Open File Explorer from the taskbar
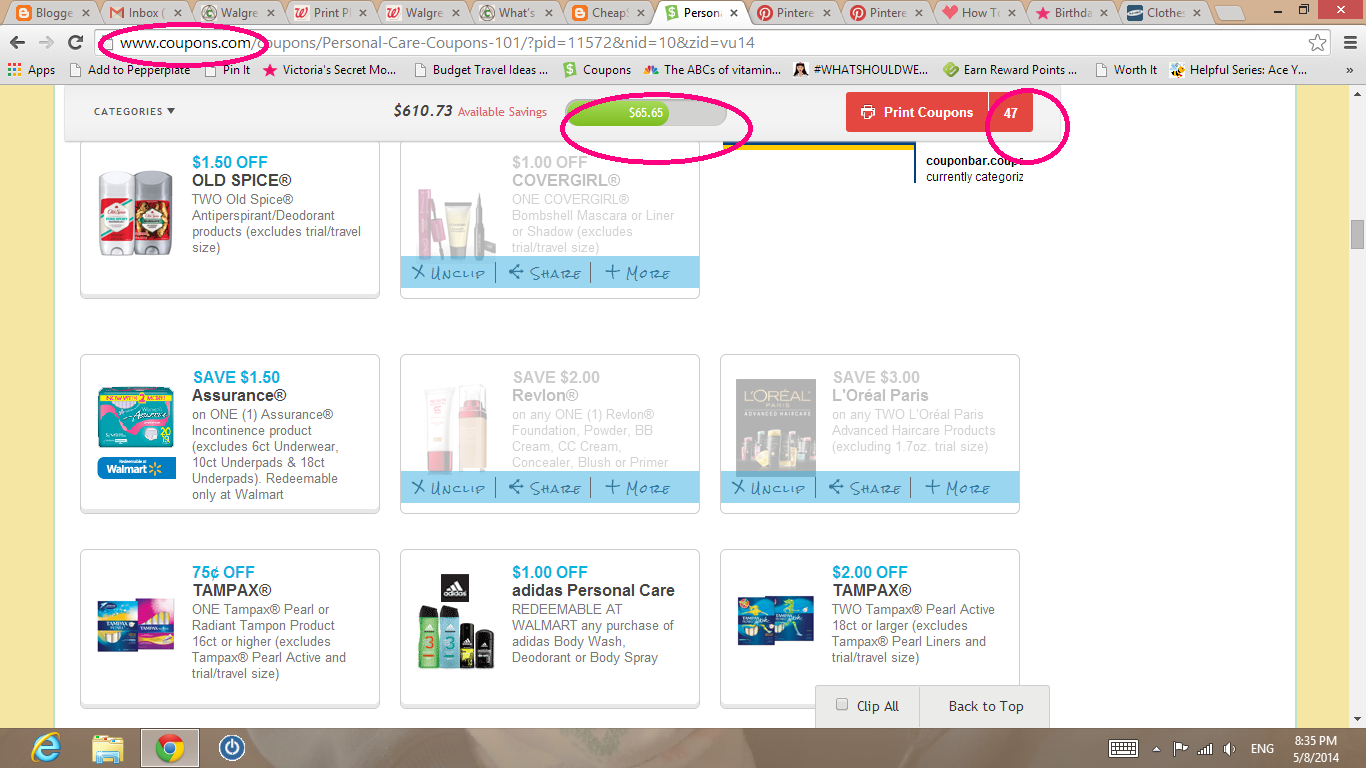The image size is (1366, 768). point(107,748)
